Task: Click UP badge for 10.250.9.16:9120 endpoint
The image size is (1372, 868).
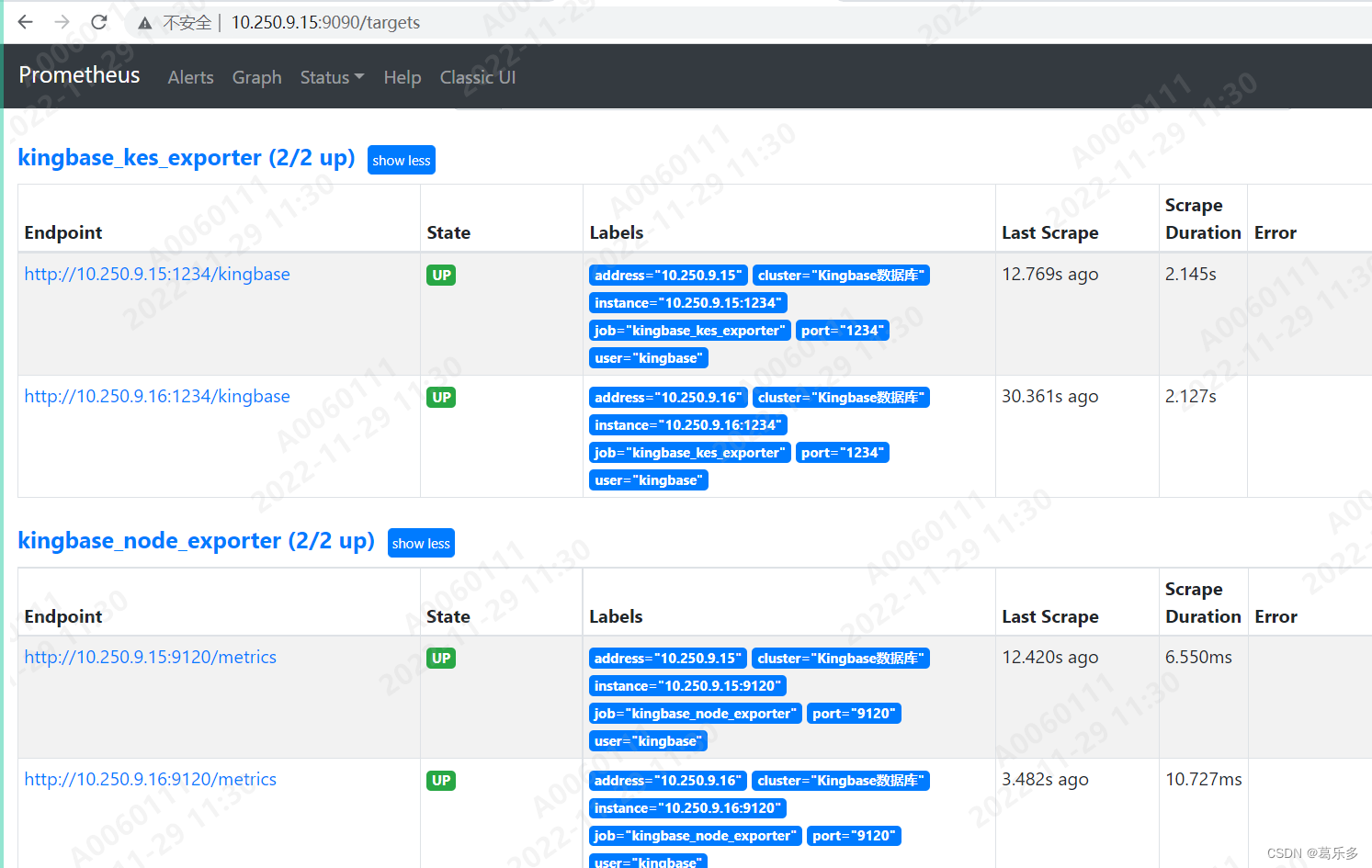Action: 442,780
